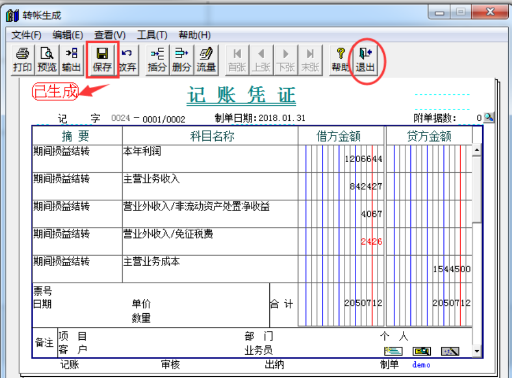Click the 借方金额 column header
The height and width of the screenshot is (378, 512).
pos(339,136)
